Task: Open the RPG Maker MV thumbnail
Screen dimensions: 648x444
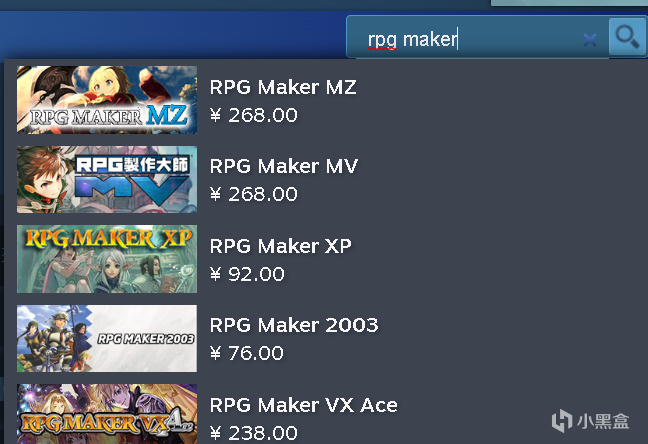Action: (x=107, y=179)
